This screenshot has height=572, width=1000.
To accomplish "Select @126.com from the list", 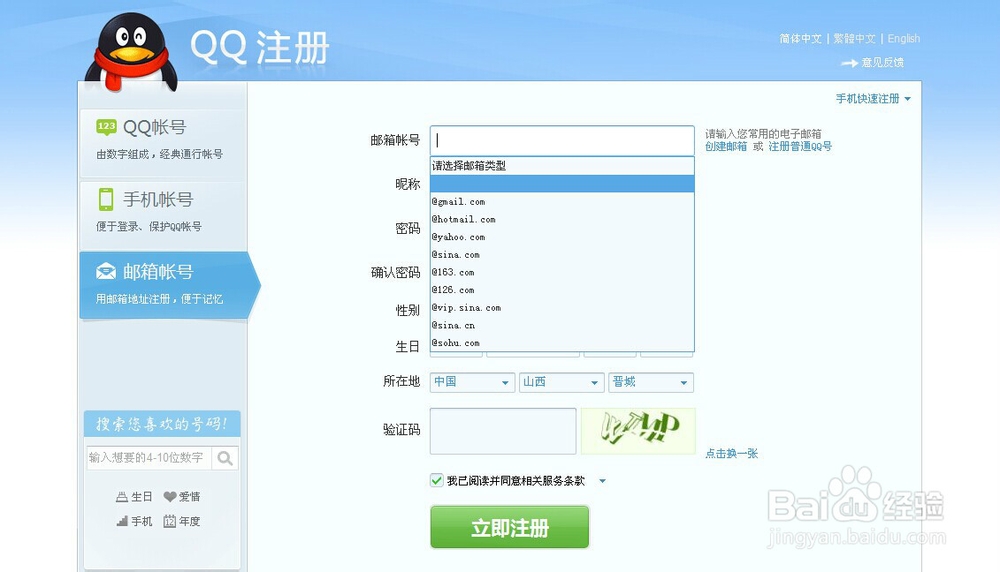I will point(562,290).
